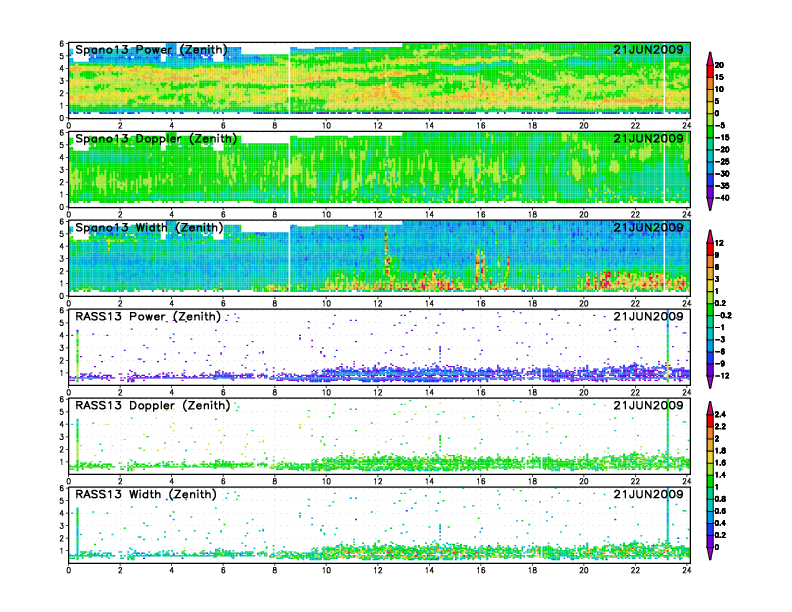This screenshot has height=612, width=792.
Task: Pick the red swatch between 2.2 and 2.4
Action: [x=710, y=420]
